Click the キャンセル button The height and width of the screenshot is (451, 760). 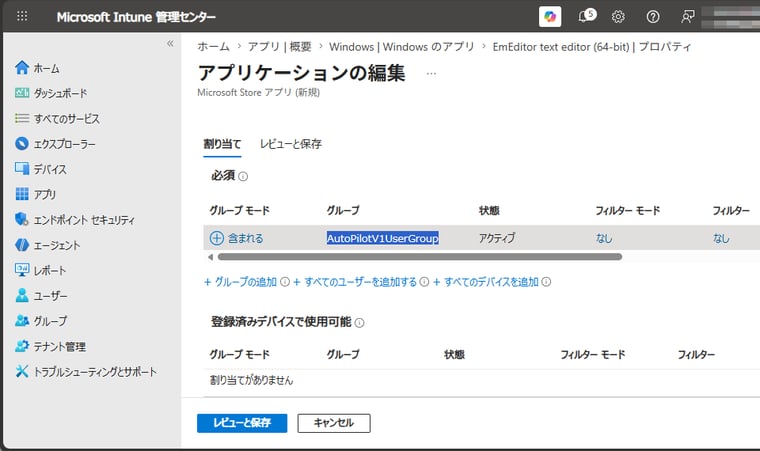tap(333, 423)
